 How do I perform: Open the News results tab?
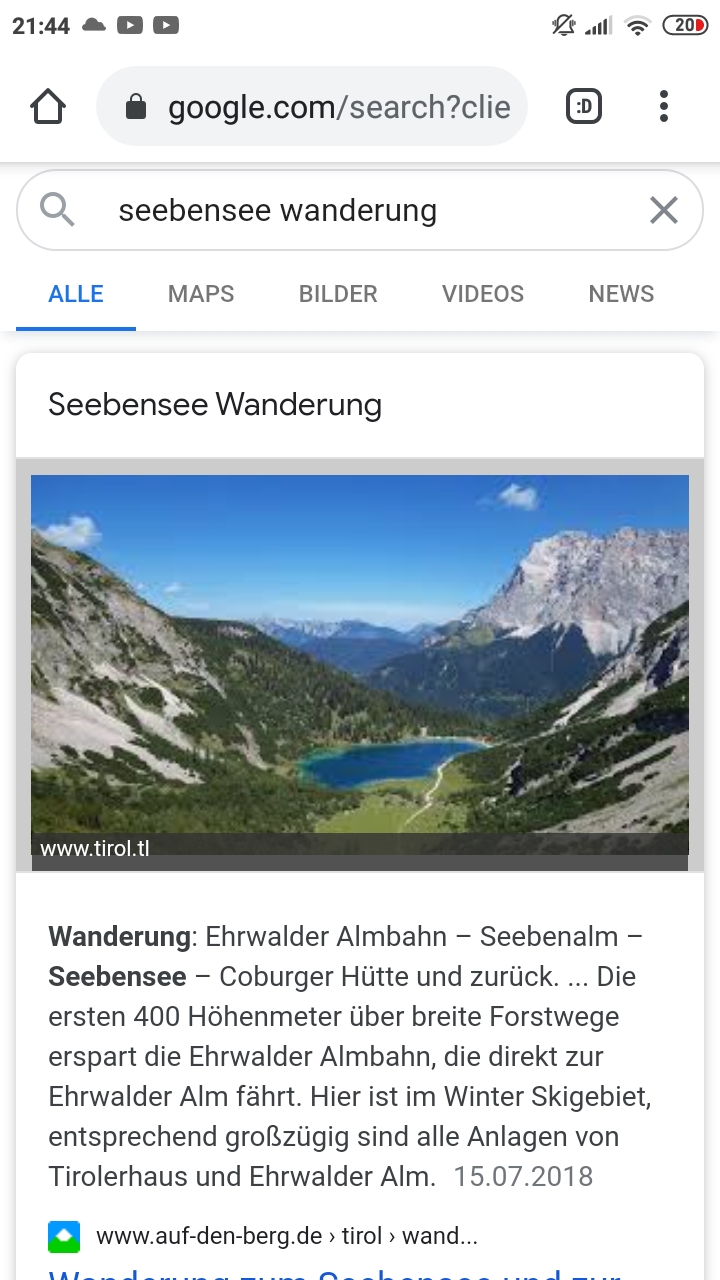click(621, 294)
